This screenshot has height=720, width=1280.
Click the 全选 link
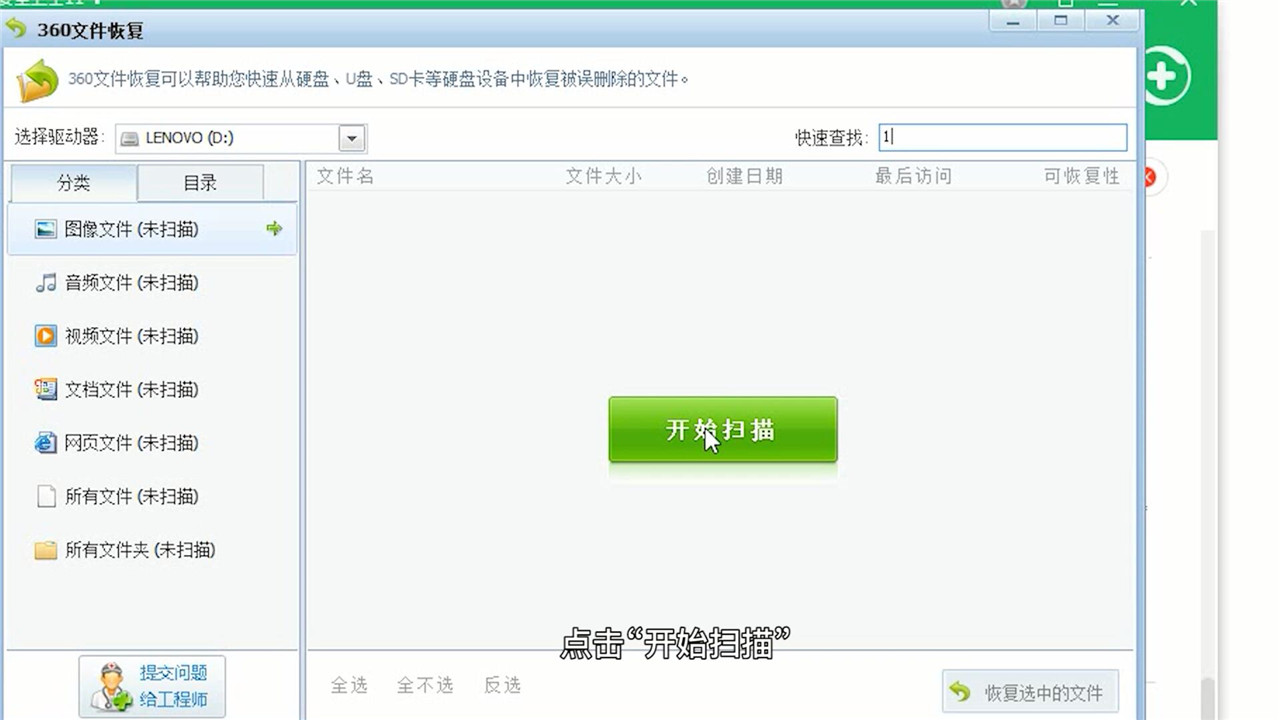(349, 685)
